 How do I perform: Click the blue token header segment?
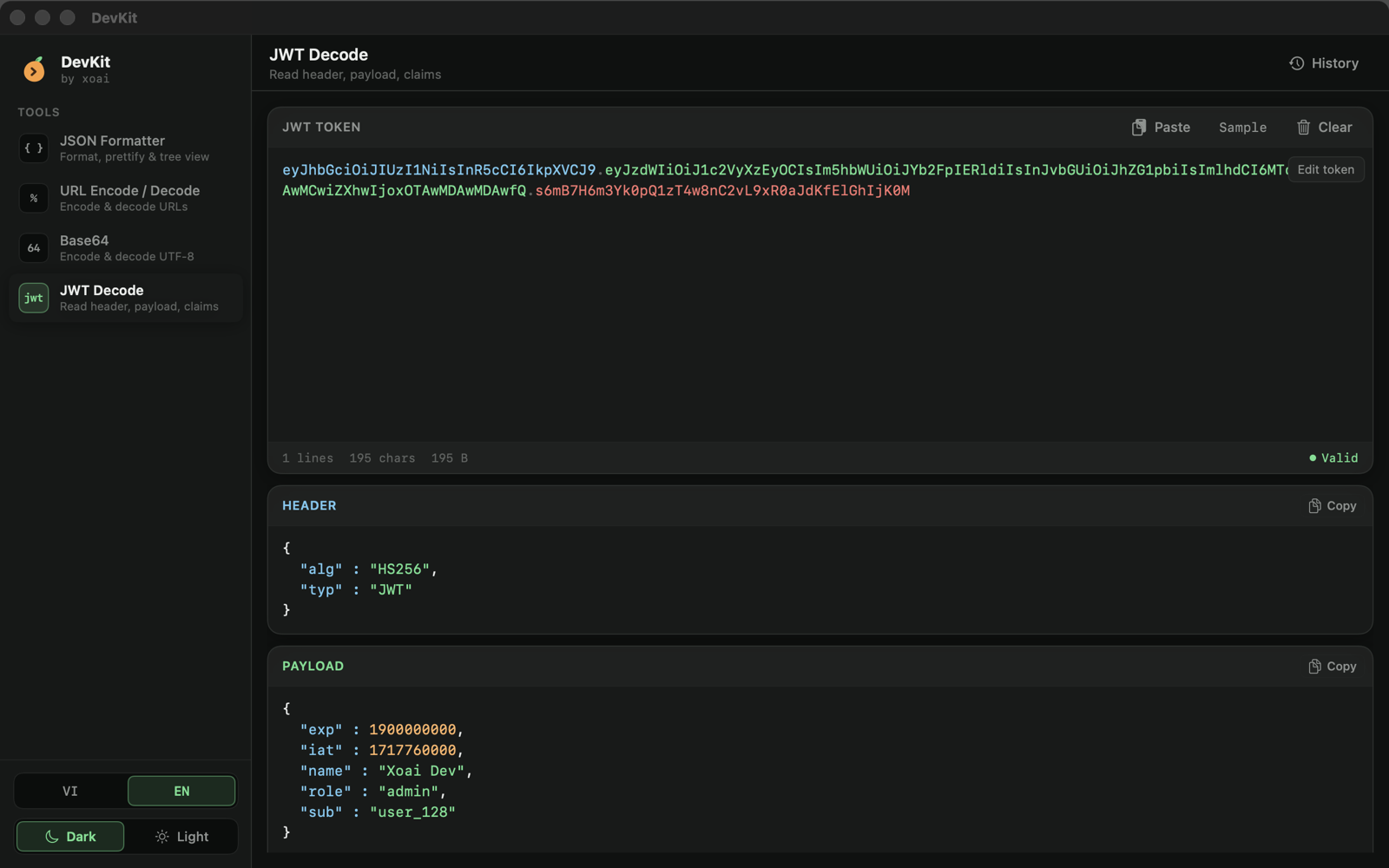tap(439, 170)
